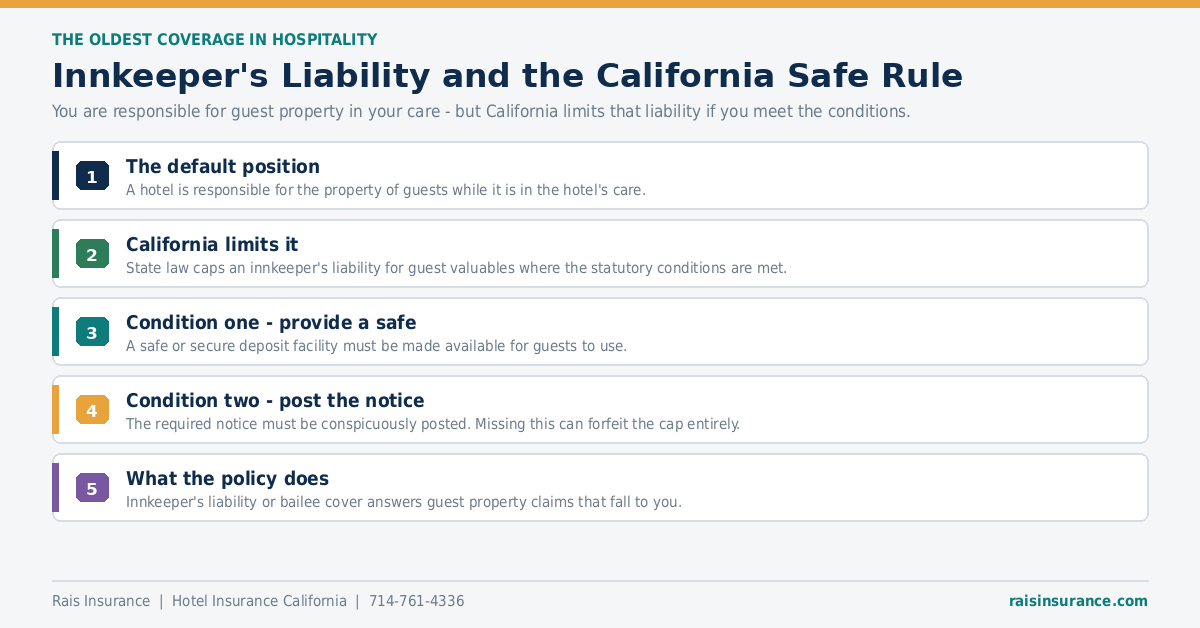Screen dimensions: 1200x628
Task: Open the raisinsurance.com link
Action: click(x=1078, y=601)
